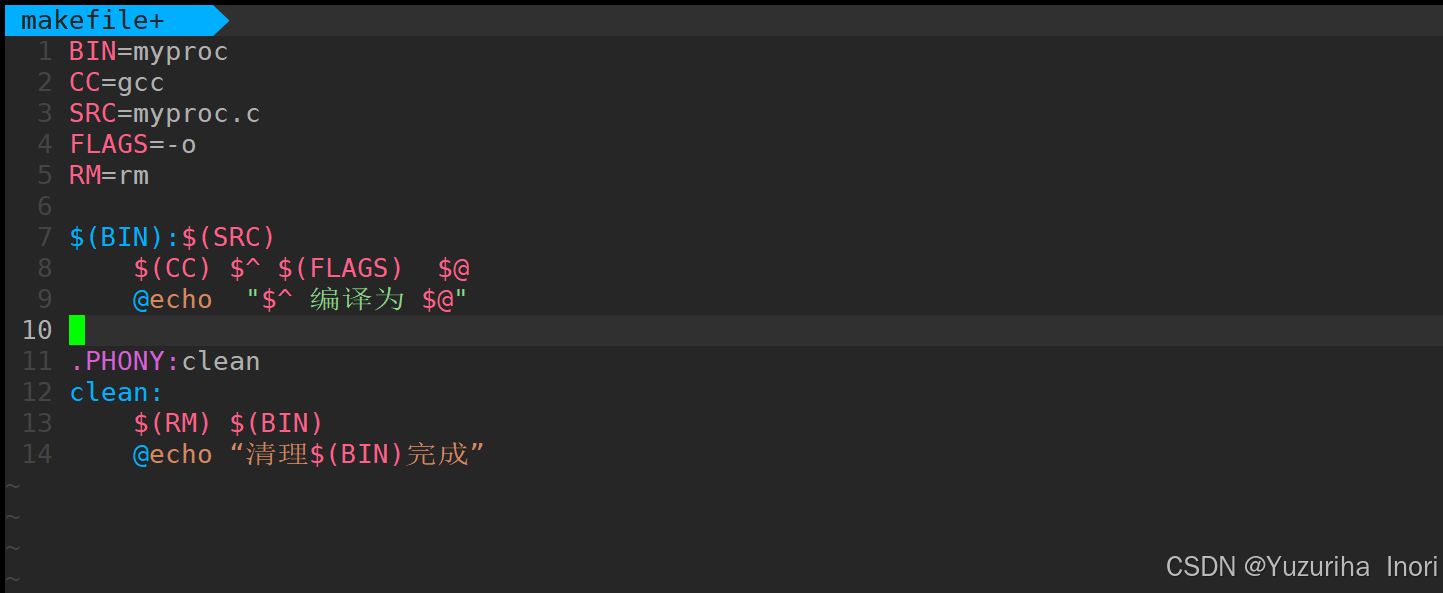This screenshot has width=1443, height=593.
Task: Click the SRC=myproc.c definition
Action: click(x=165, y=113)
